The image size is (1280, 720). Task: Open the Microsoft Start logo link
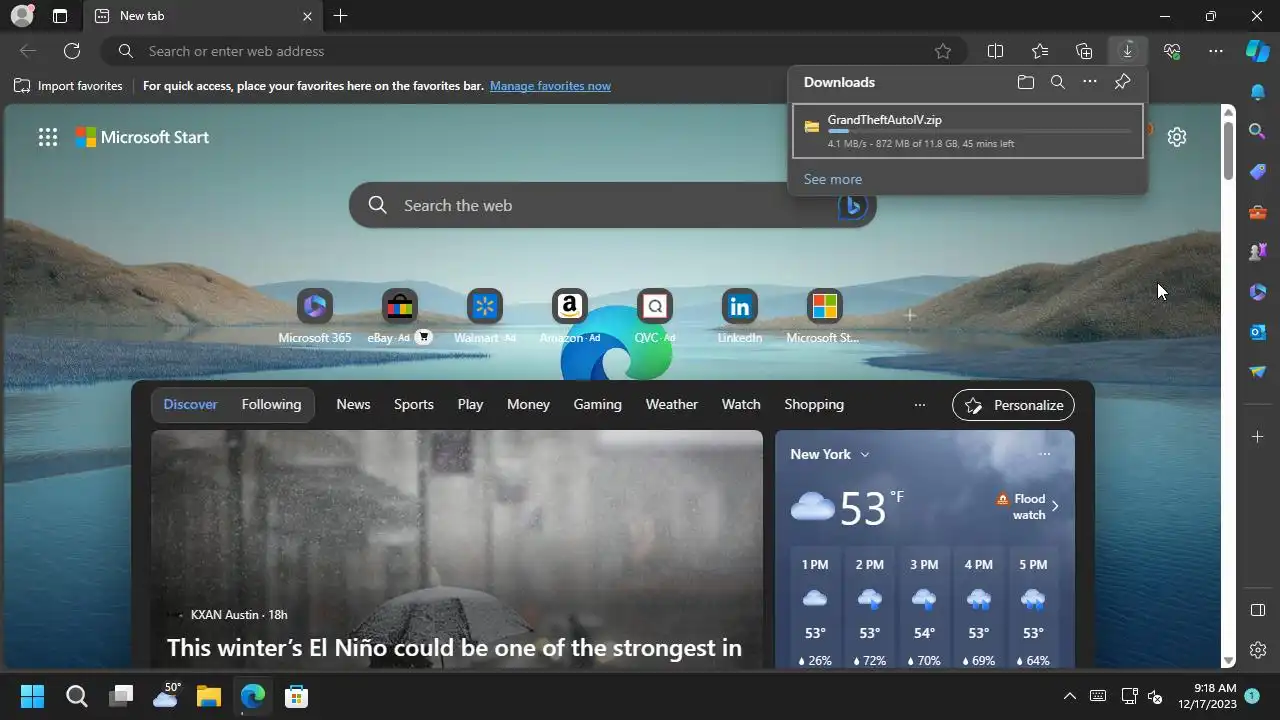[x=143, y=137]
